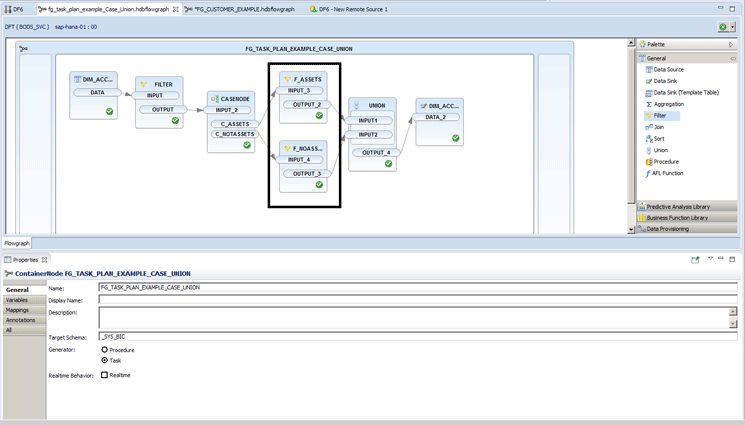Select the Data Source palette tool
This screenshot has height=425, width=745.
[668, 70]
